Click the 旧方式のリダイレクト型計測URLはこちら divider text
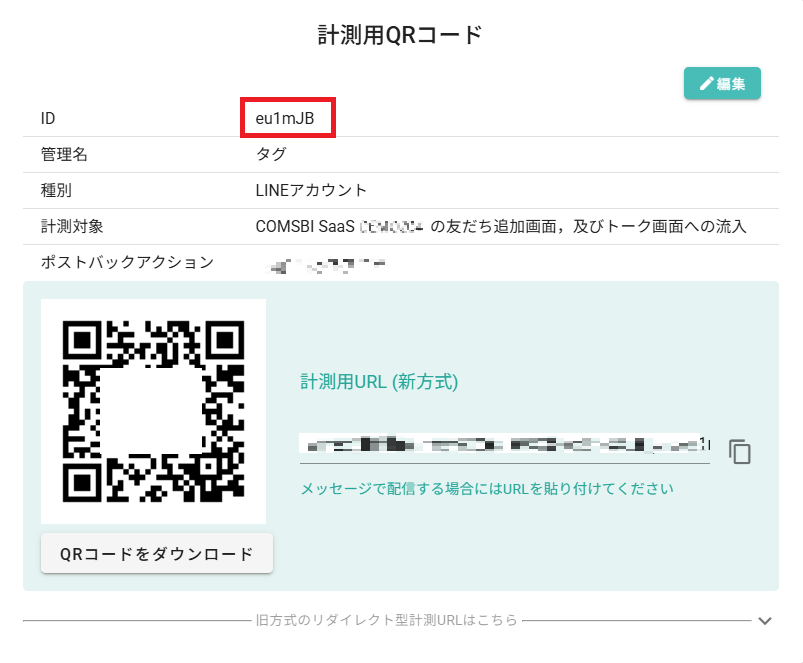This screenshot has height=663, width=803. pos(386,620)
